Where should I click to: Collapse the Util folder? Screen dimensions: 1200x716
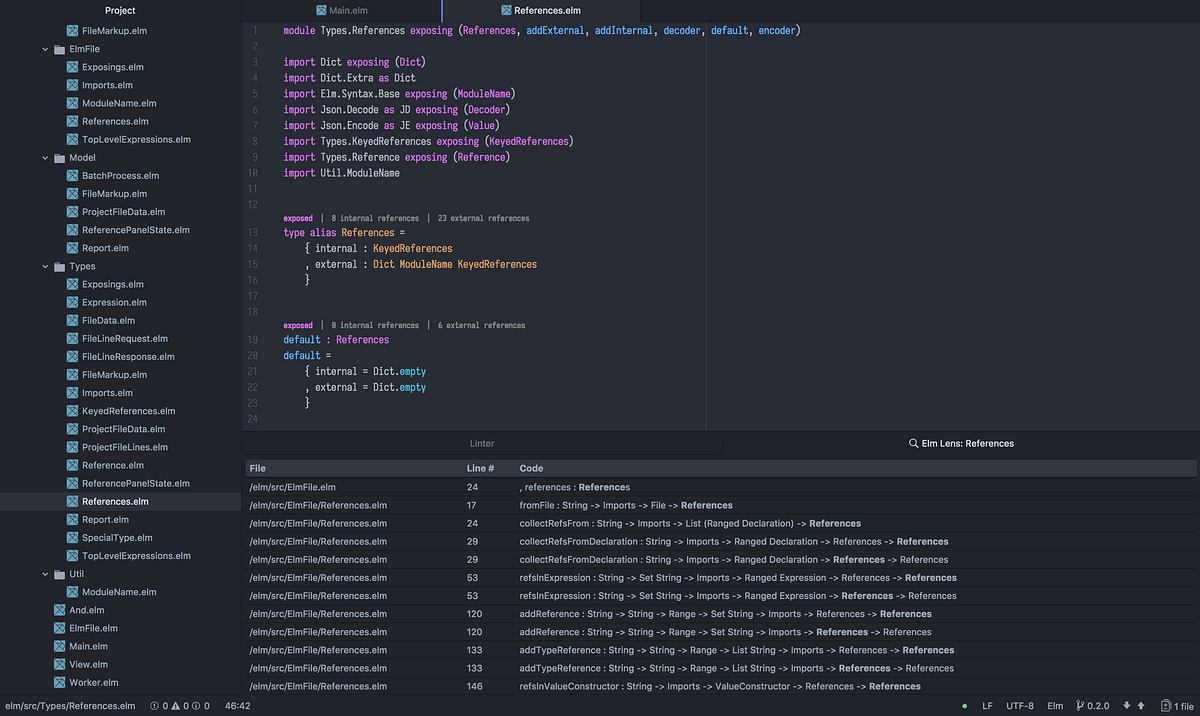tap(44, 573)
